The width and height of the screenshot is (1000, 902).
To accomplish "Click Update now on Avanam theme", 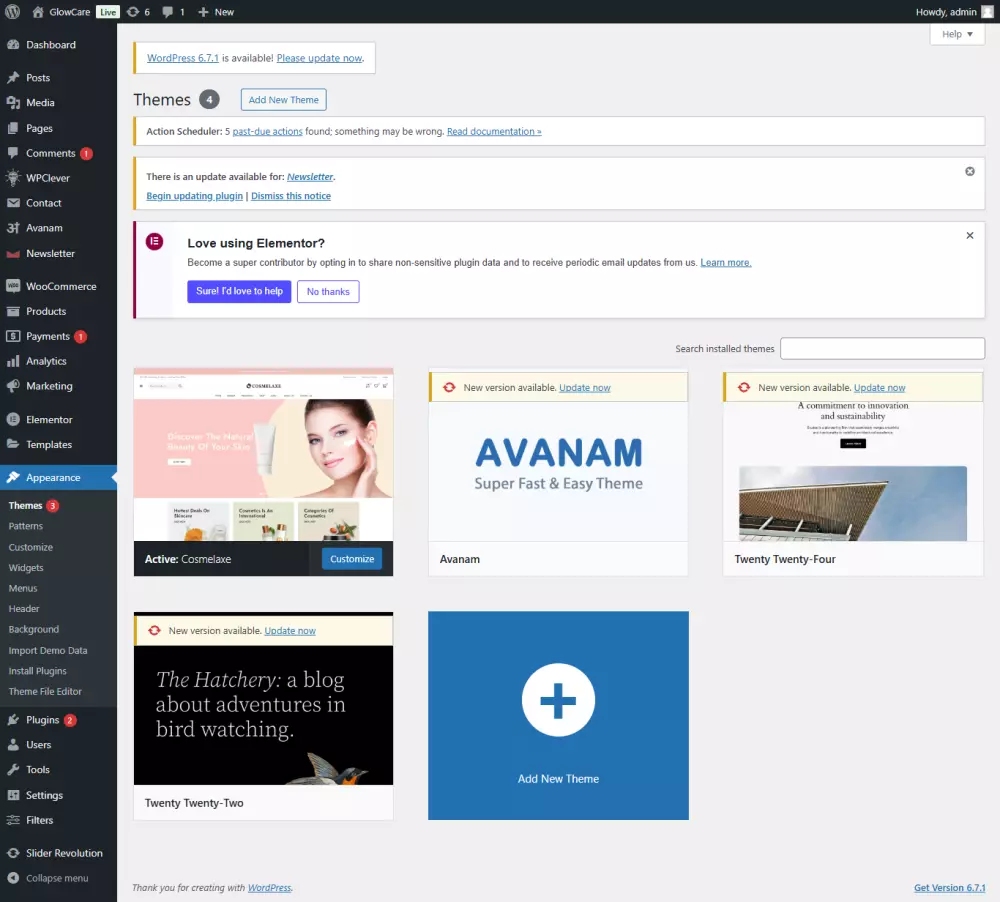I will coord(585,388).
